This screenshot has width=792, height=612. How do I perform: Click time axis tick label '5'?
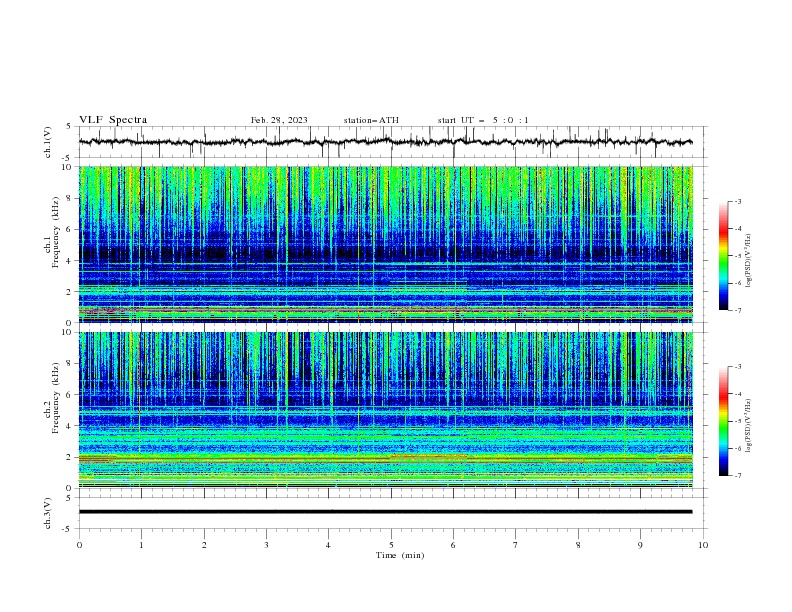point(391,545)
